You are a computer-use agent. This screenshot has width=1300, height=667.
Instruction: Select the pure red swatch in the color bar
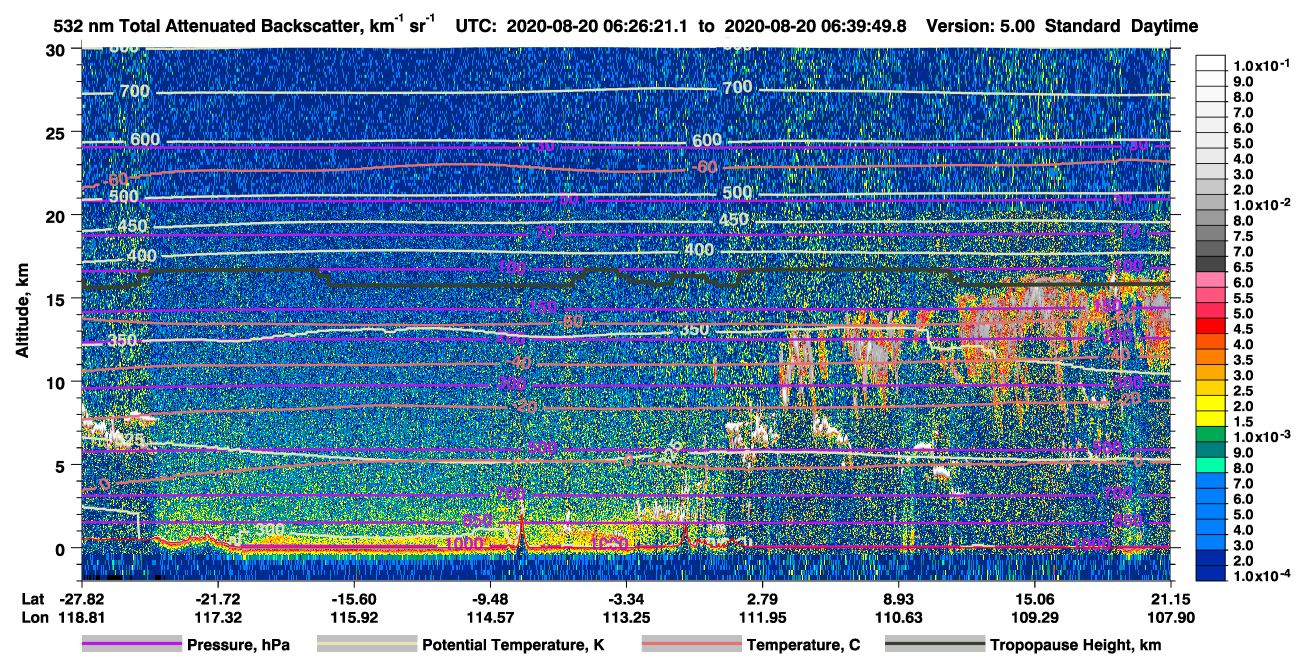coord(1211,328)
